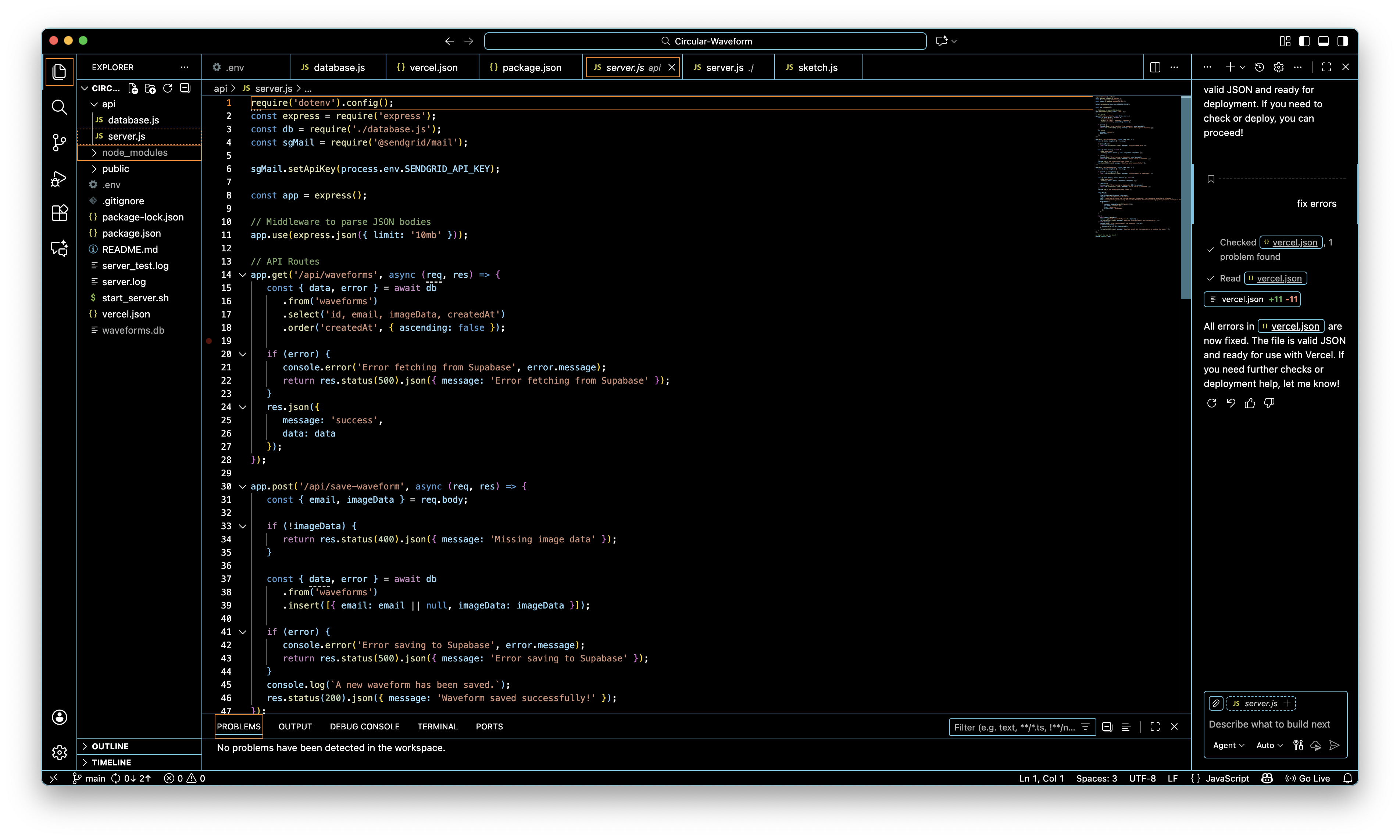Open the Agent mode dropdown in chat

coord(1227,745)
